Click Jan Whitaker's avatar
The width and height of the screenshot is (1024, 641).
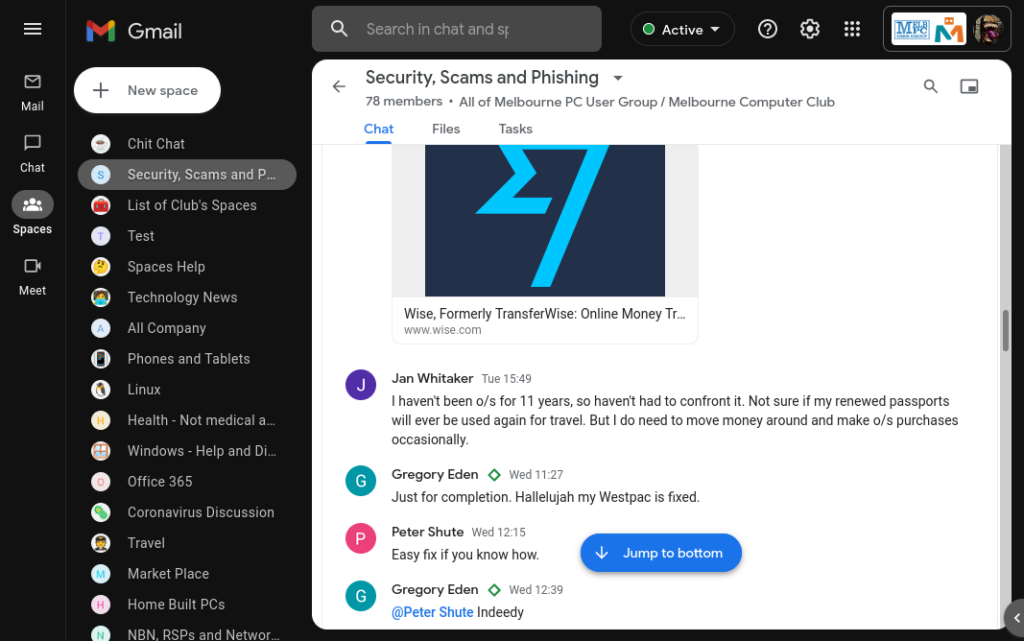[x=360, y=384]
